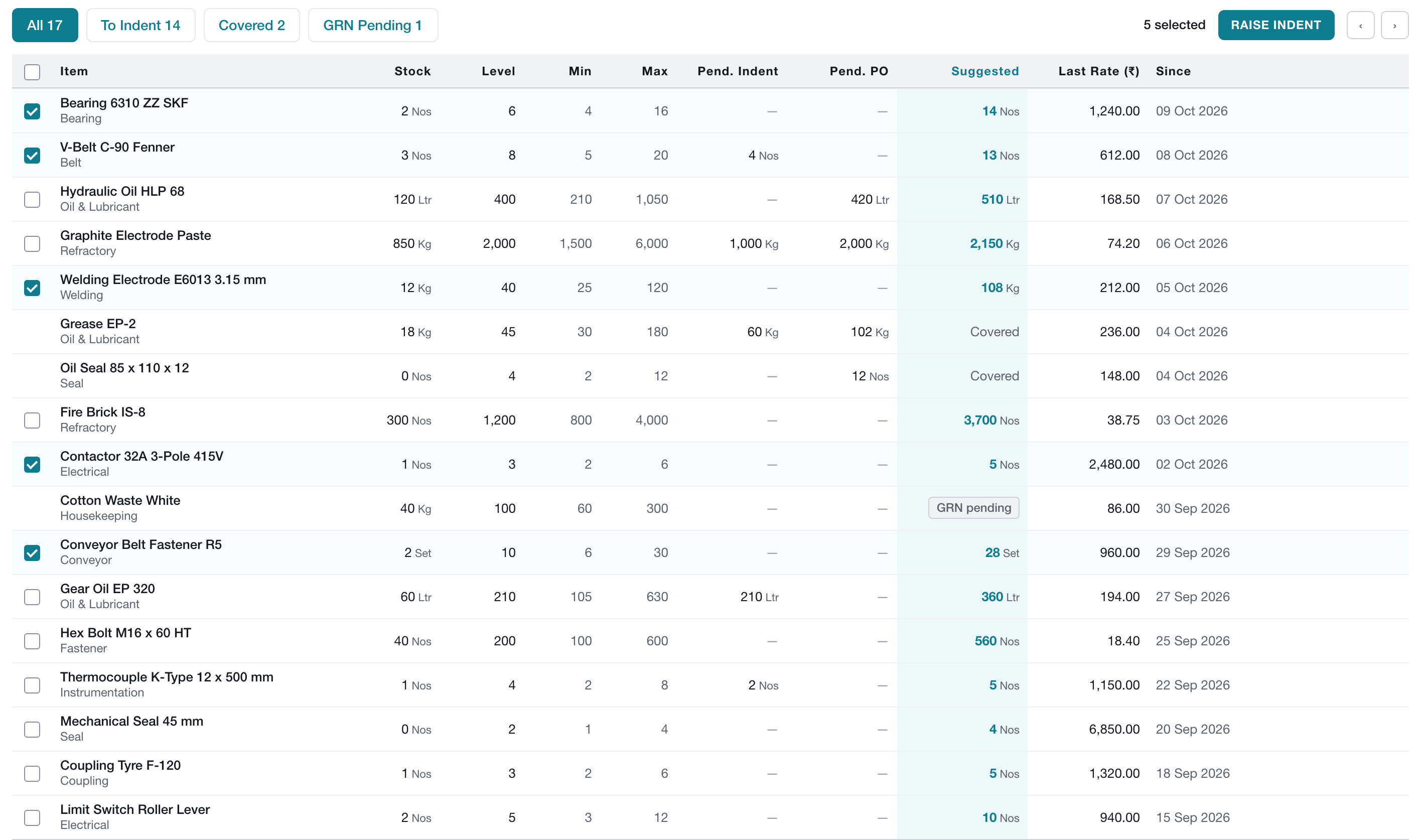This screenshot has height=840, width=1421.
Task: Click last rate 6,850.00 value
Action: 1114,729
